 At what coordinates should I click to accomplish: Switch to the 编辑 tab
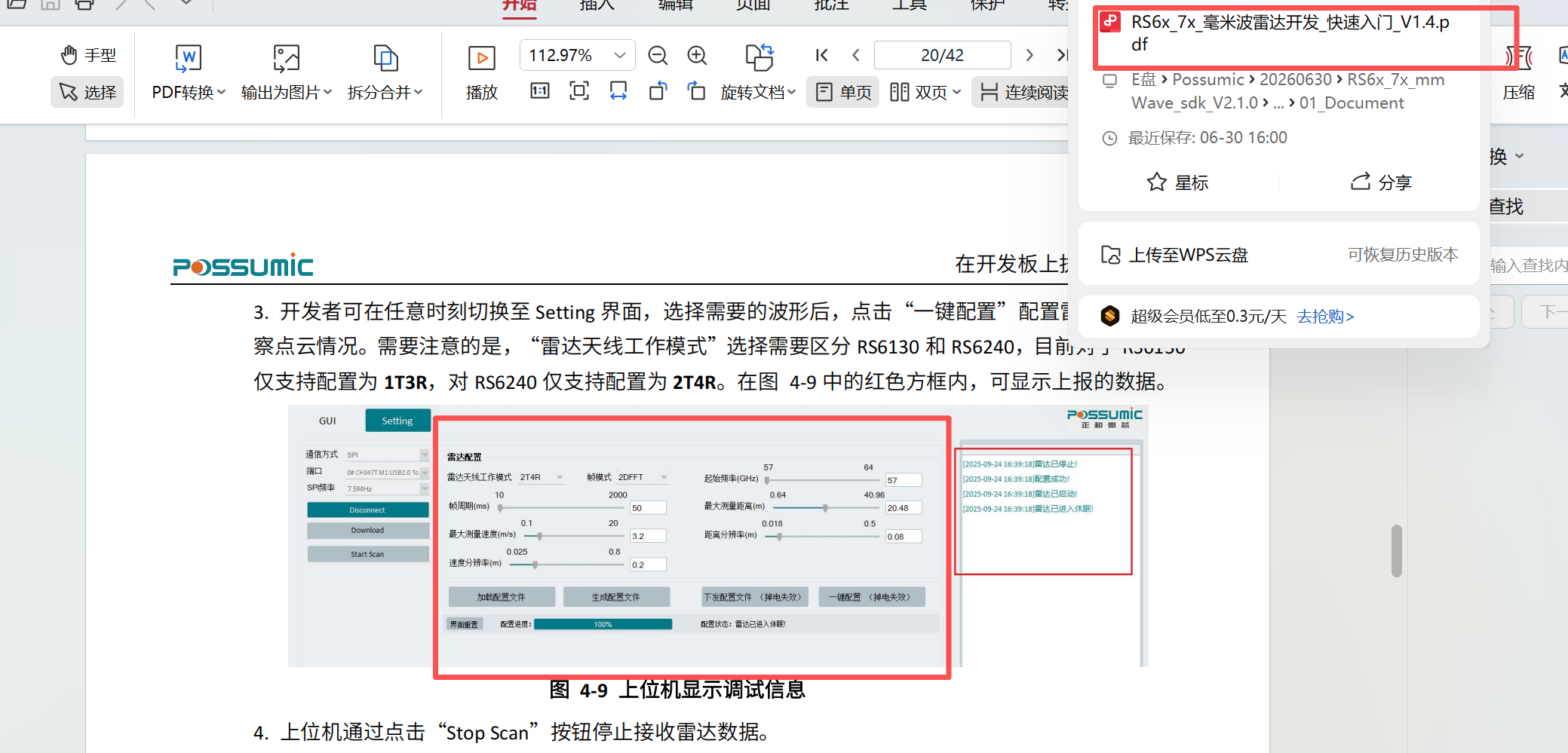click(x=675, y=5)
